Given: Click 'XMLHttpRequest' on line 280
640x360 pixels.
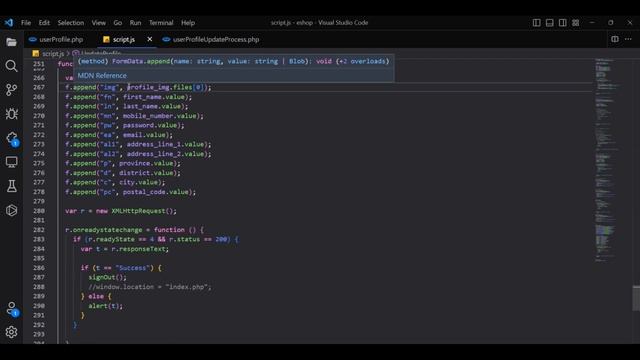Looking at the screenshot, I should (138, 211).
